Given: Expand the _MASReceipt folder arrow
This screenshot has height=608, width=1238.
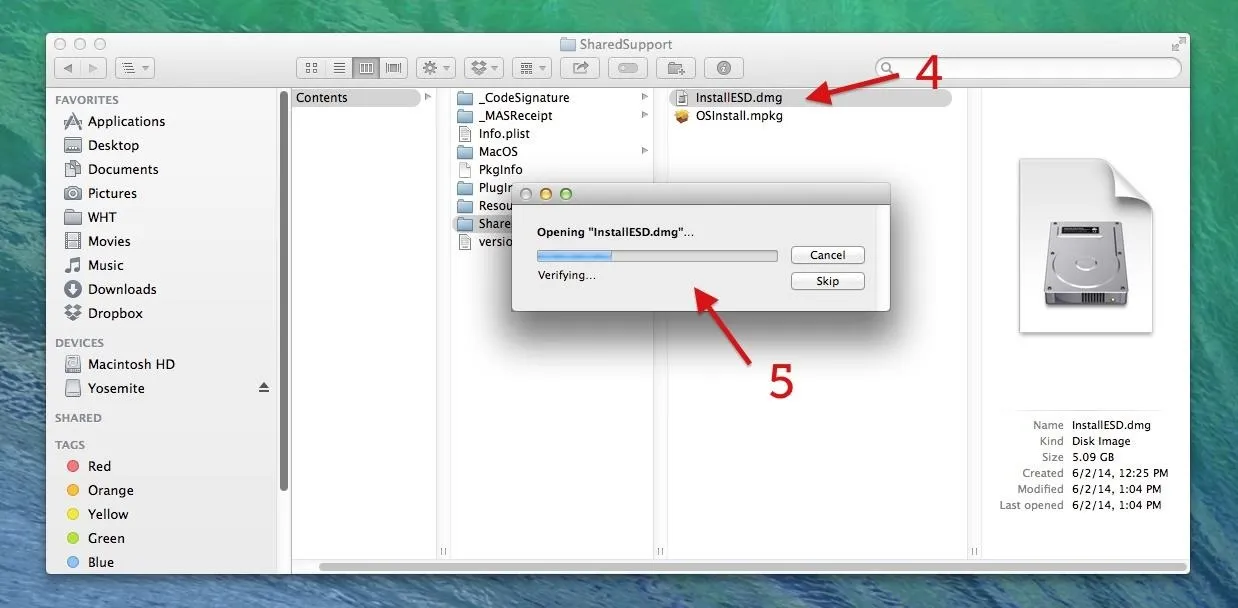Looking at the screenshot, I should pos(645,115).
